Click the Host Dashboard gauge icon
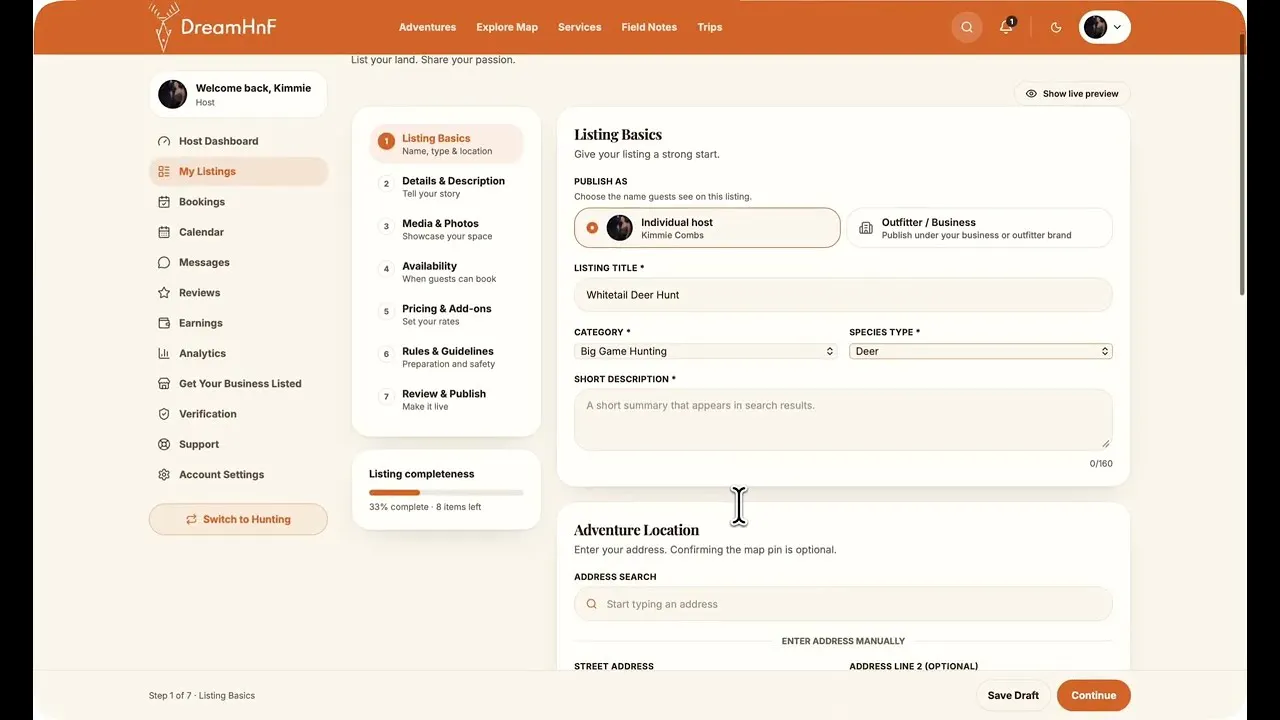The width and height of the screenshot is (1280, 720). coord(164,141)
